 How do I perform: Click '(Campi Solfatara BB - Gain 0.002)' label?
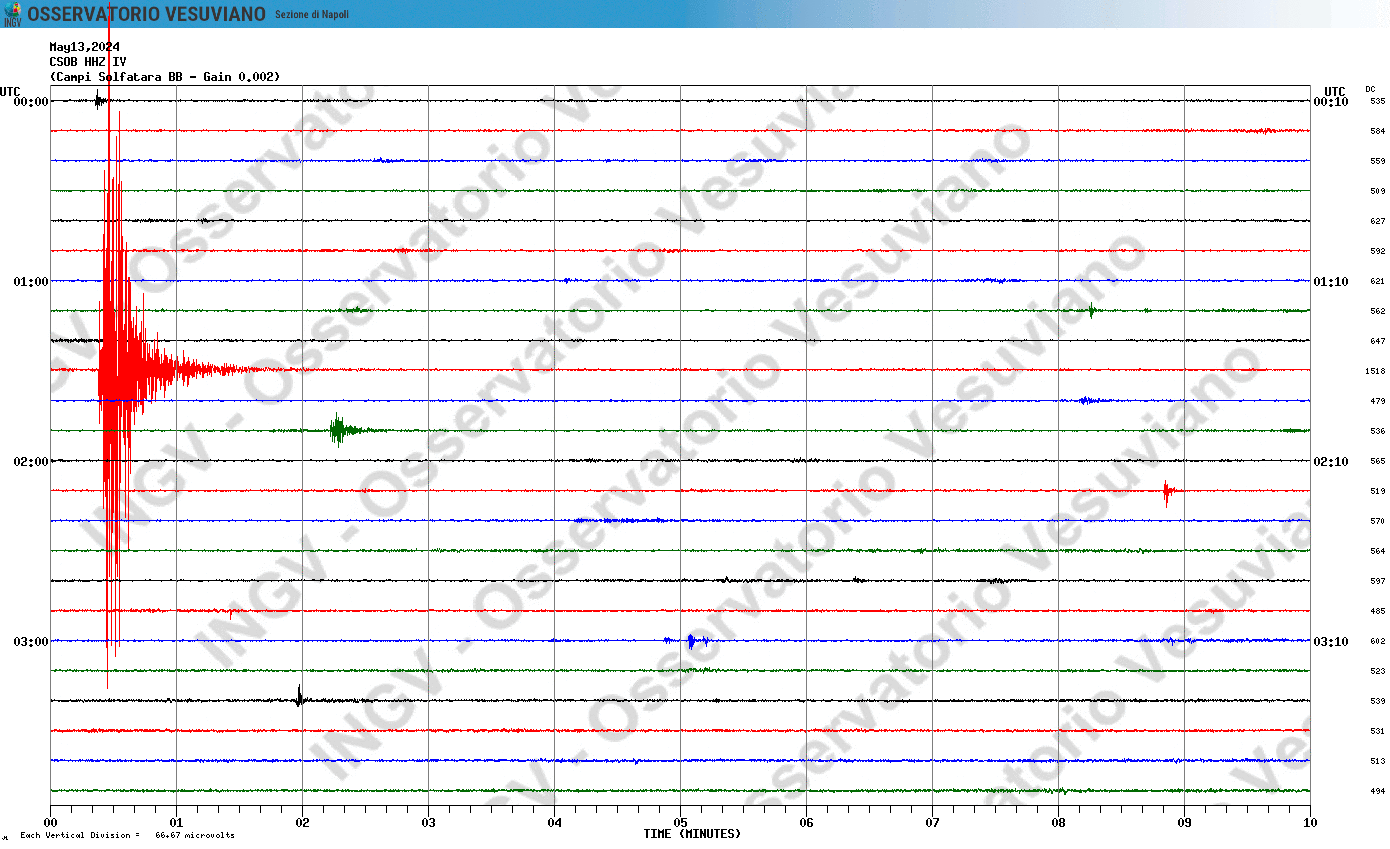coord(165,77)
